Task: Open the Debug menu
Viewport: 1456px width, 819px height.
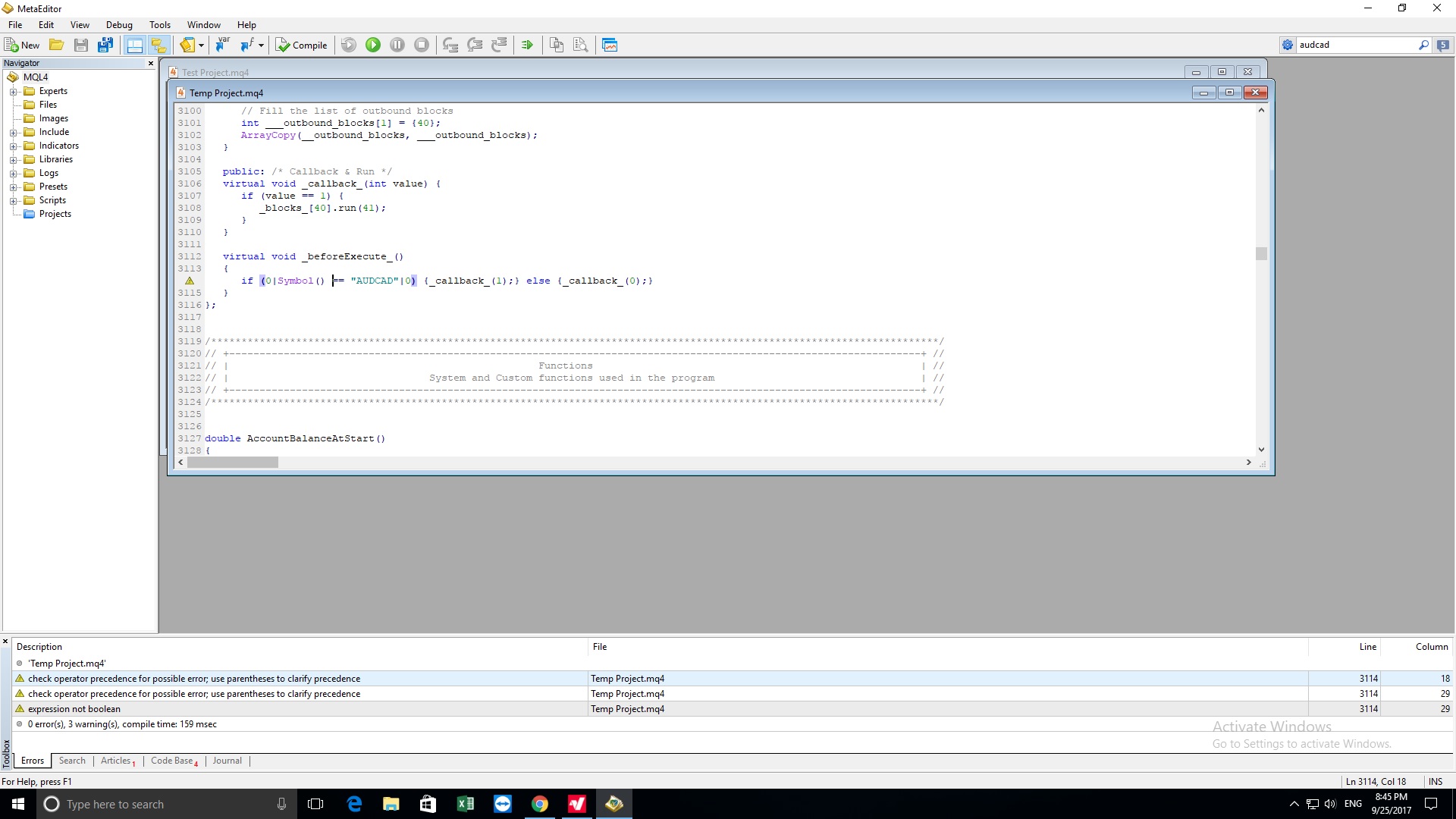Action: click(119, 24)
